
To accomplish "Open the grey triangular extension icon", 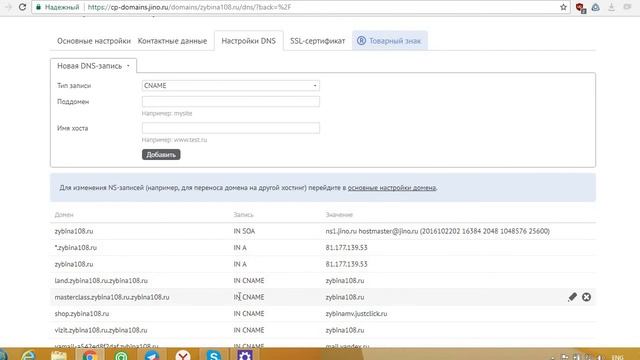I will pos(596,7).
